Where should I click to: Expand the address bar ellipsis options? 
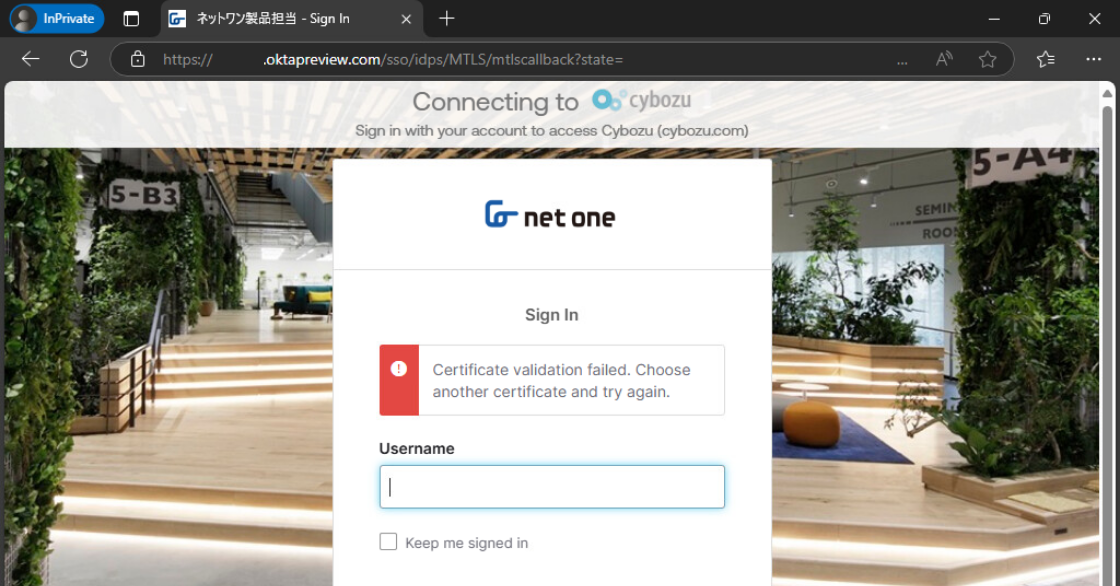902,60
